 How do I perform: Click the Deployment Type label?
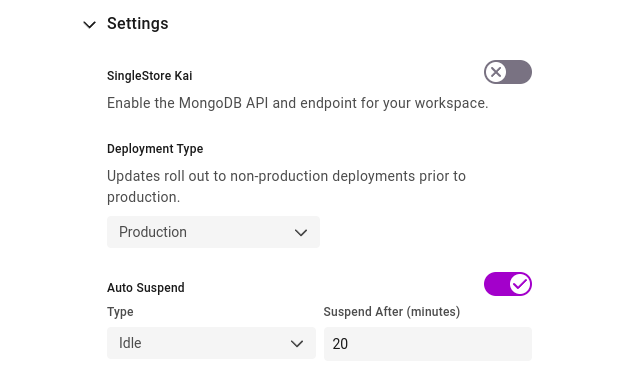coord(155,148)
